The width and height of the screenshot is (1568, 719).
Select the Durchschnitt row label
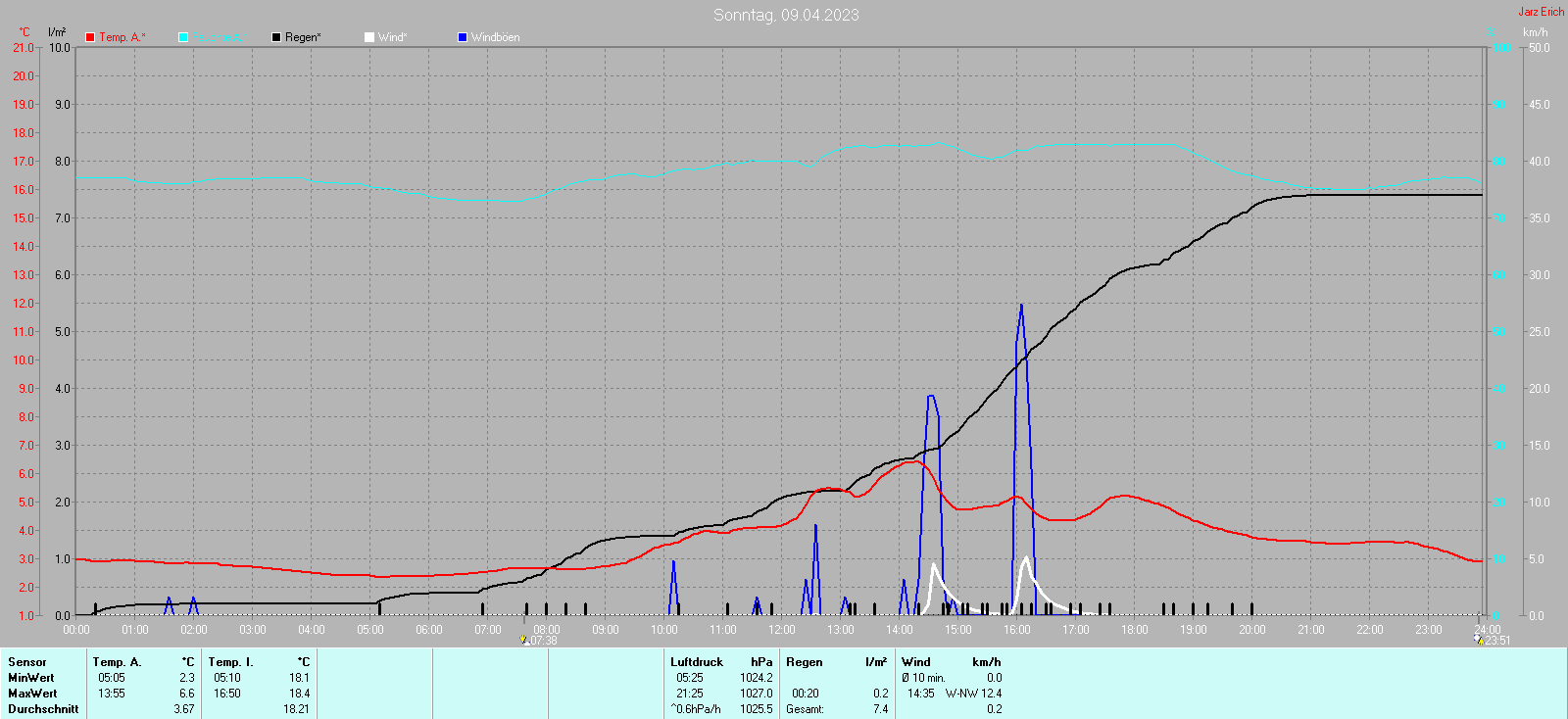point(43,709)
